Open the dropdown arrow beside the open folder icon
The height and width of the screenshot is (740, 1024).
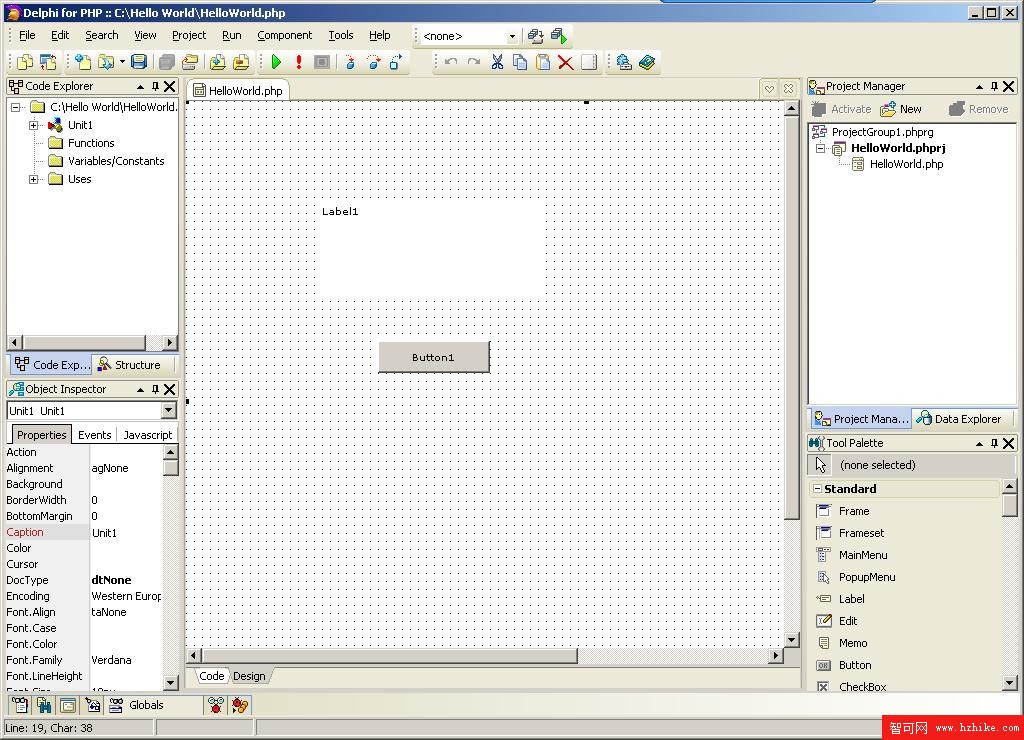coord(122,62)
